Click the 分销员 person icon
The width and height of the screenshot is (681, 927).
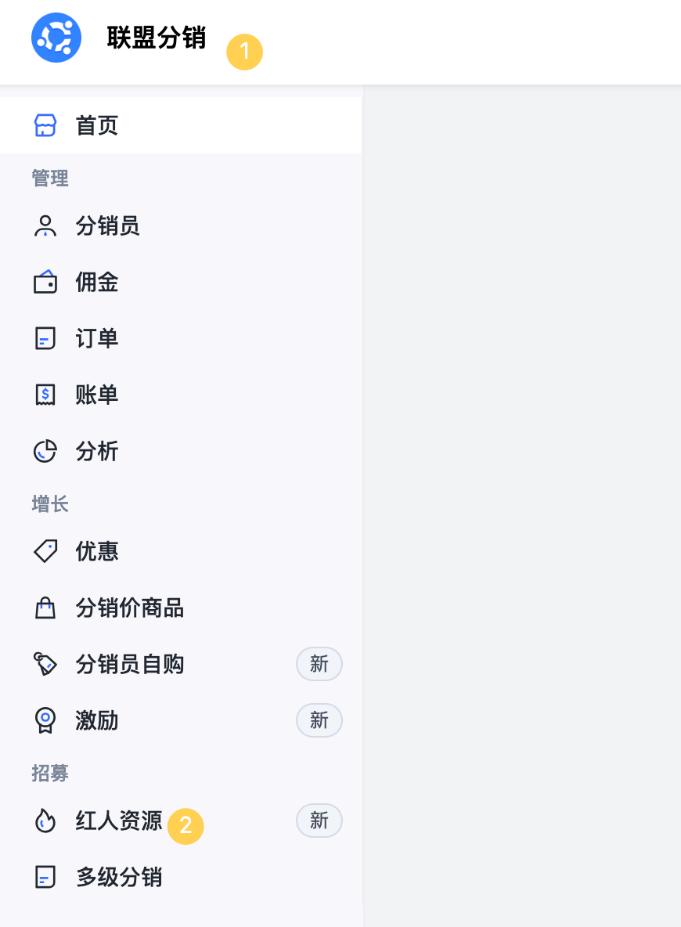(44, 226)
